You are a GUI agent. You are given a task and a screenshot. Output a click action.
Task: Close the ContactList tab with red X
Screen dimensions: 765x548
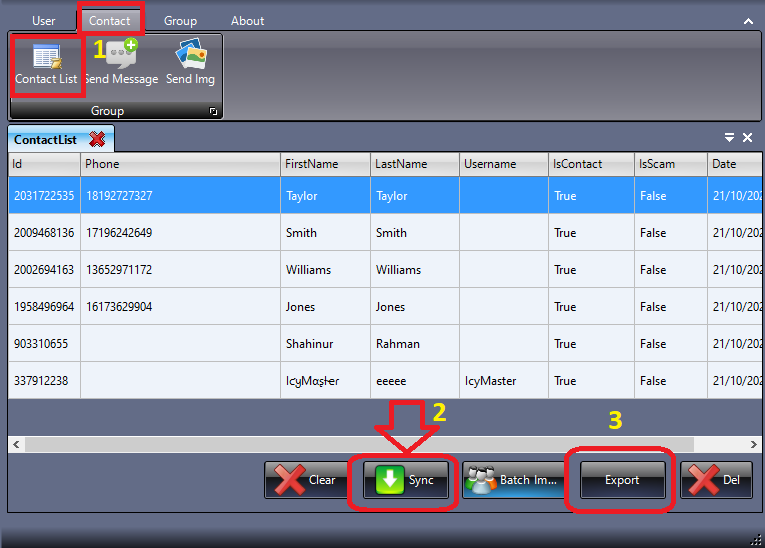tap(97, 140)
